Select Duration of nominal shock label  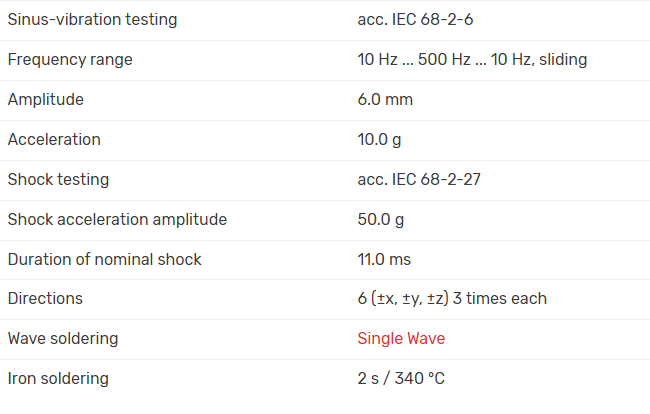[105, 259]
